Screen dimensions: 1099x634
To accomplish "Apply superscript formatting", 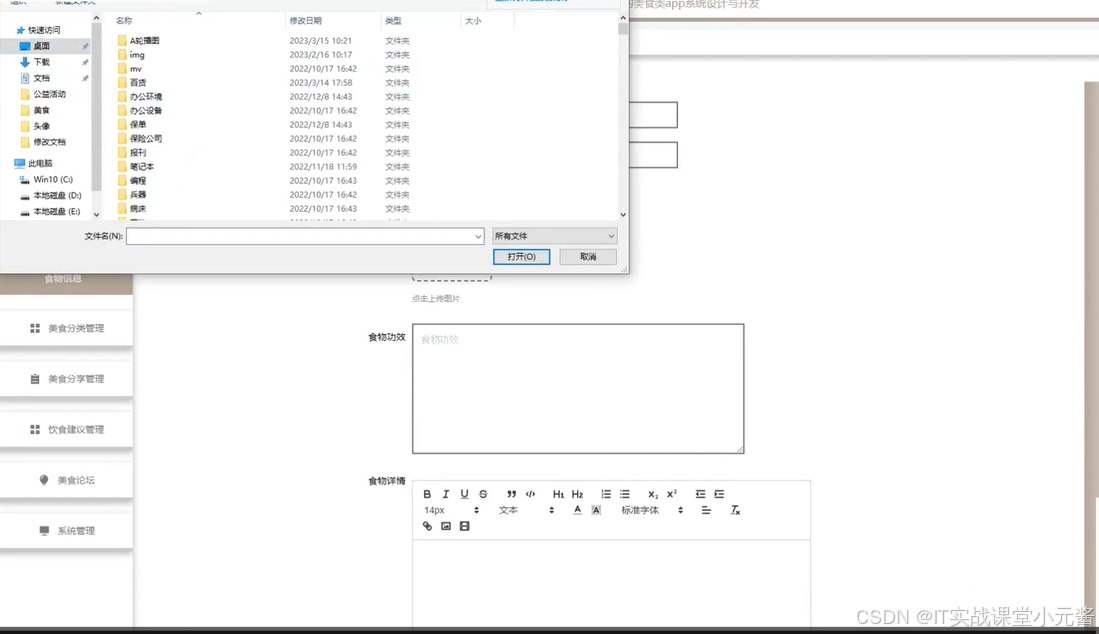I will click(671, 494).
